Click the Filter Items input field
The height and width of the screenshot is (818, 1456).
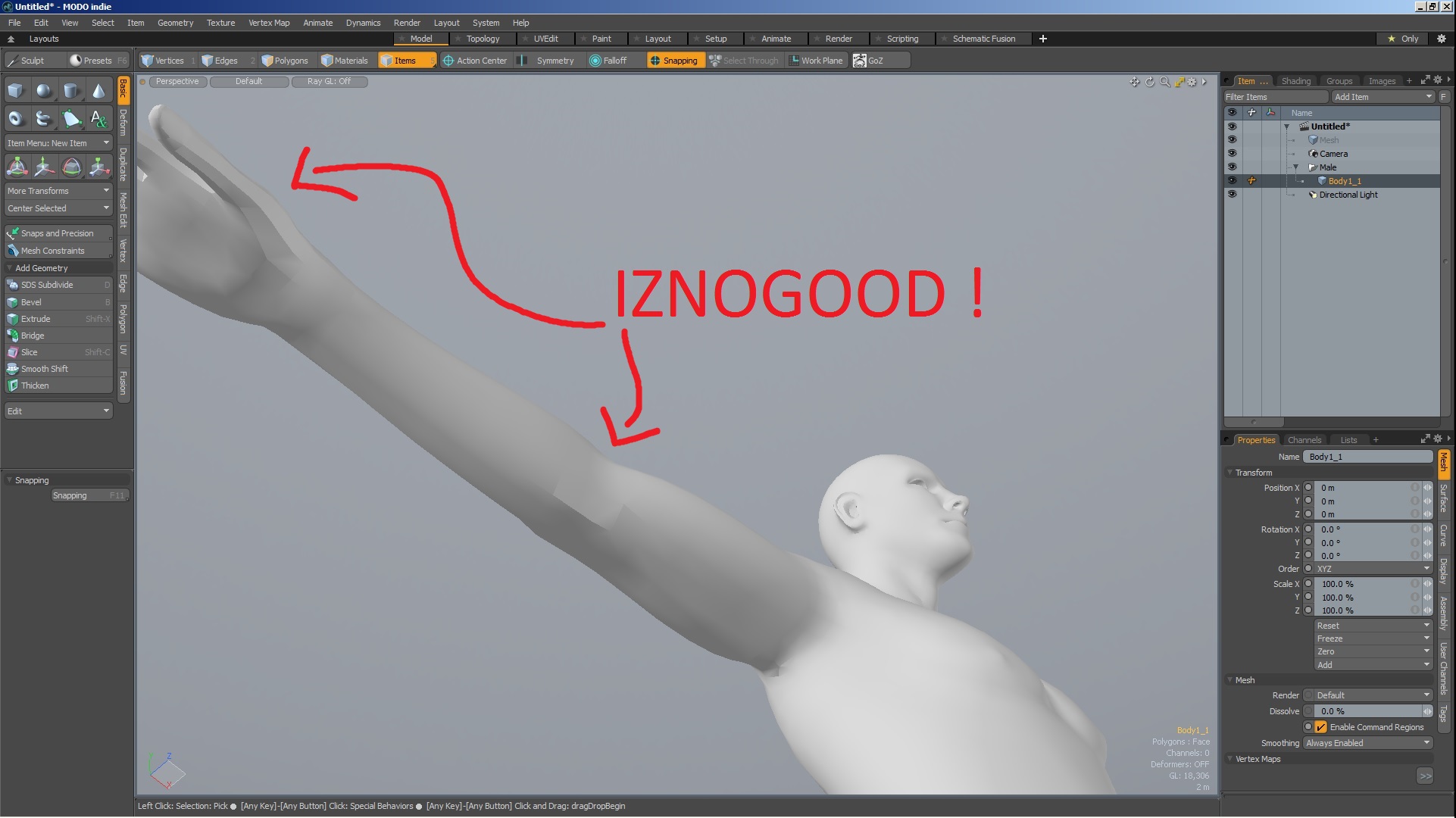(1274, 97)
